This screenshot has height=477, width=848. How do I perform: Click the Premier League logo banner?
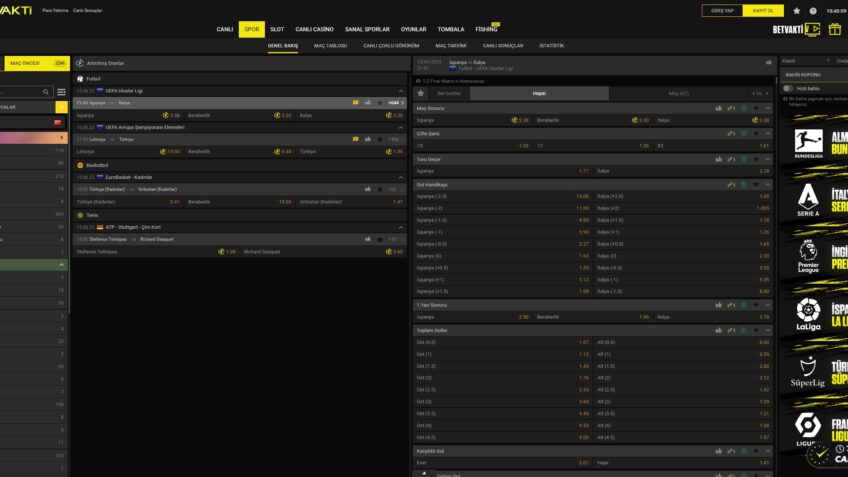click(812, 254)
